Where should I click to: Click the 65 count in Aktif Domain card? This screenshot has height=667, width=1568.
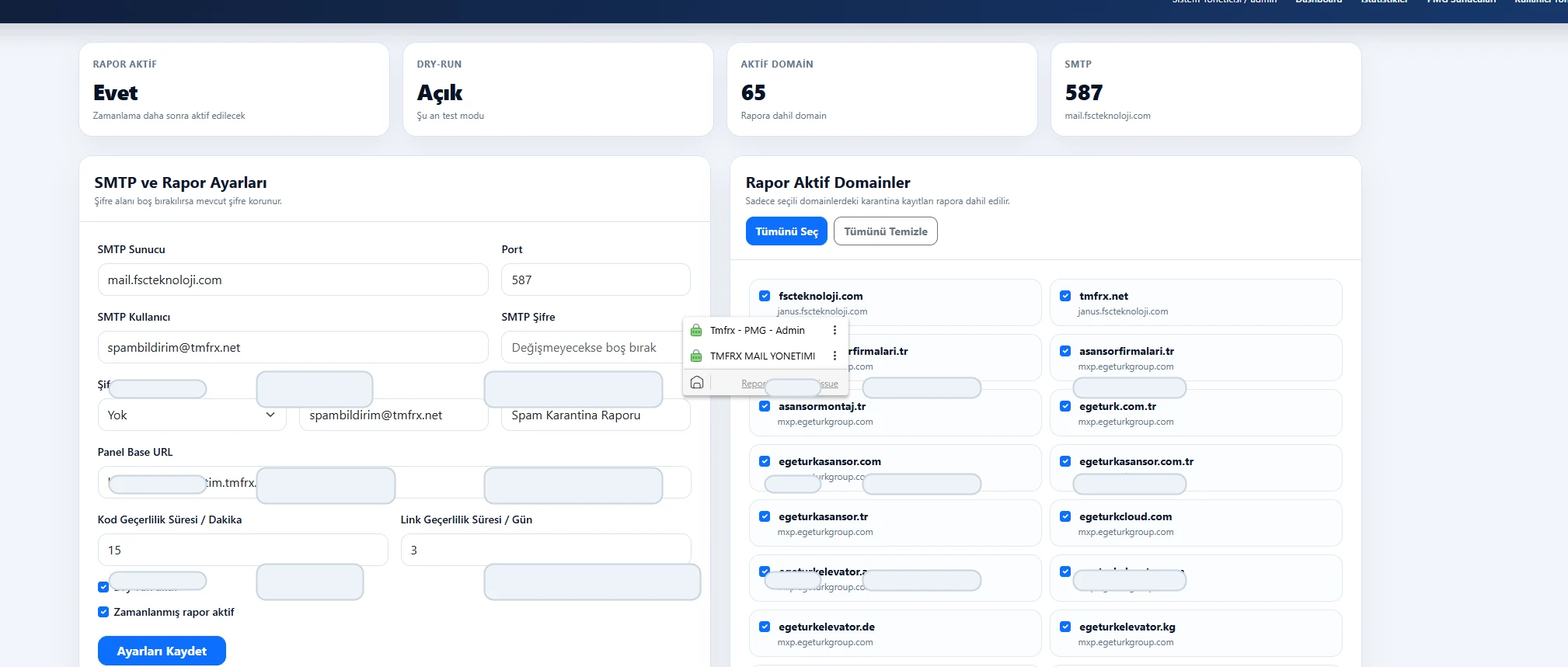pos(754,93)
